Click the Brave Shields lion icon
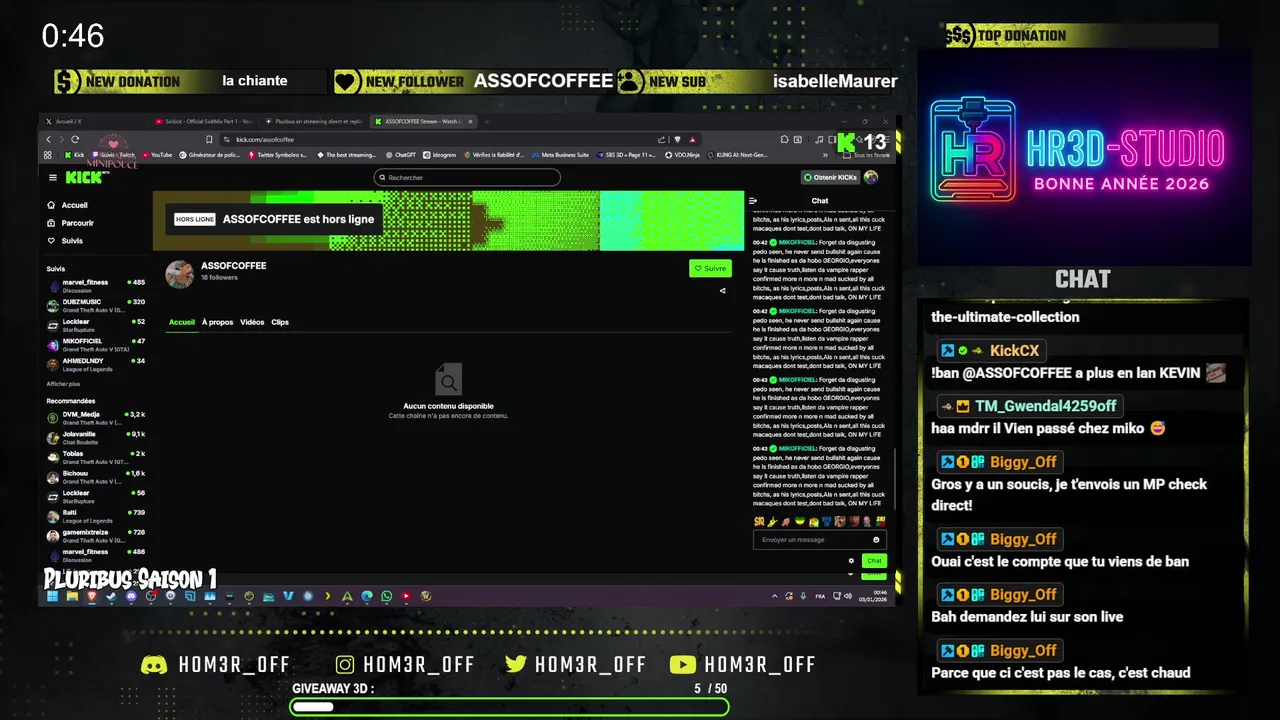1280x720 pixels. (677, 139)
